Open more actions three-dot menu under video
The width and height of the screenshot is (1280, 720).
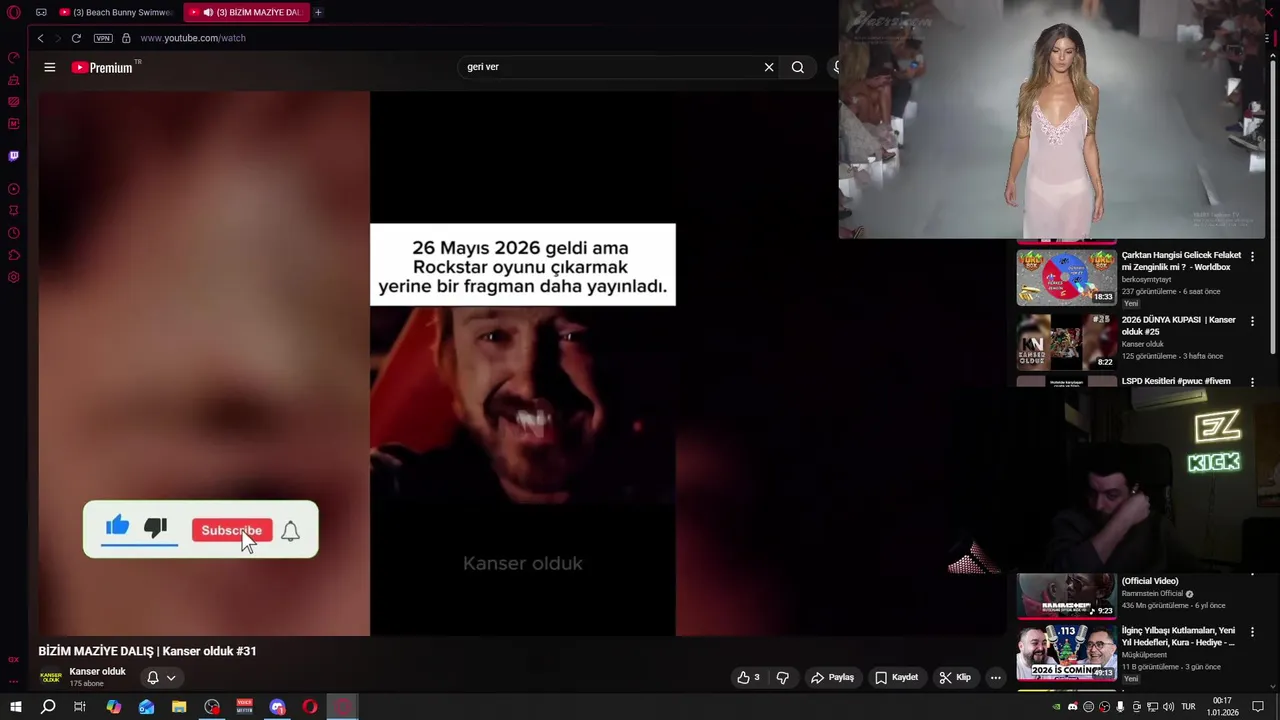995,678
